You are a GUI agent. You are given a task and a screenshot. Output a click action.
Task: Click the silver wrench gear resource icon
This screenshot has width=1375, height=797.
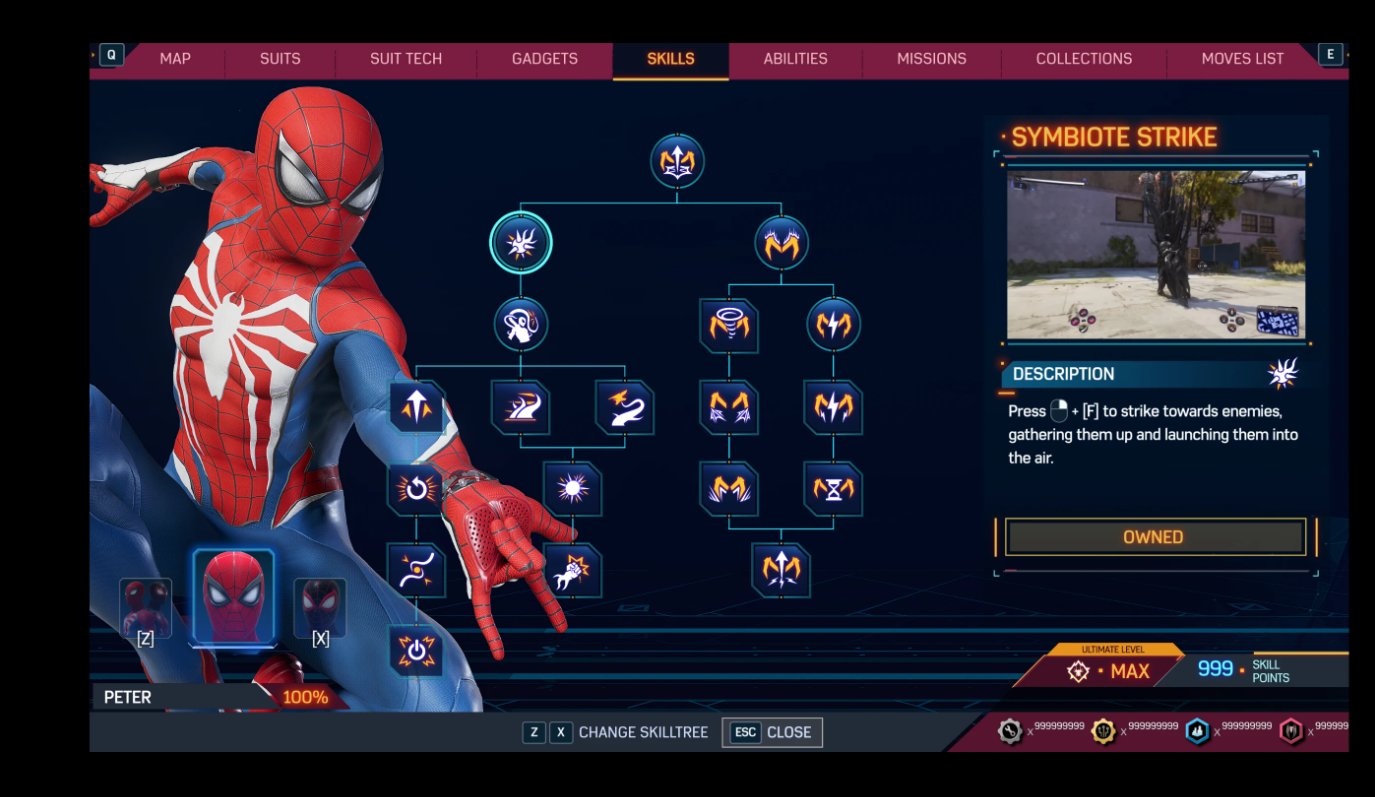click(1010, 731)
